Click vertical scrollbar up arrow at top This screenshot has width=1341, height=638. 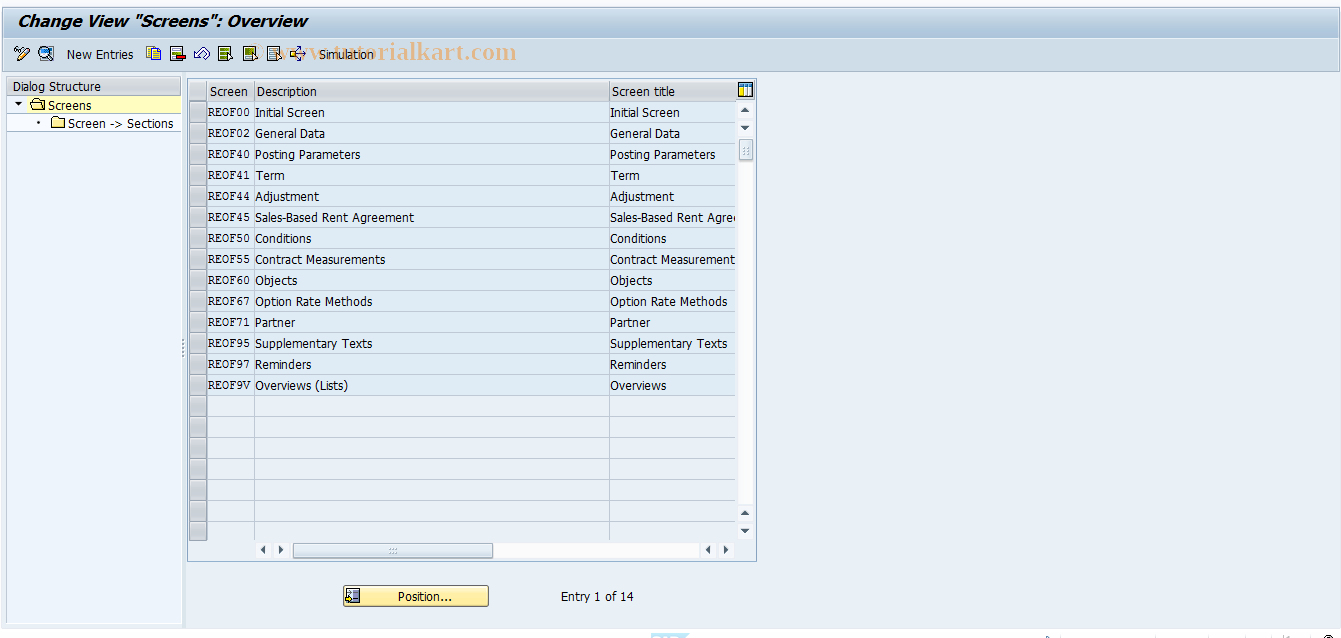point(745,110)
